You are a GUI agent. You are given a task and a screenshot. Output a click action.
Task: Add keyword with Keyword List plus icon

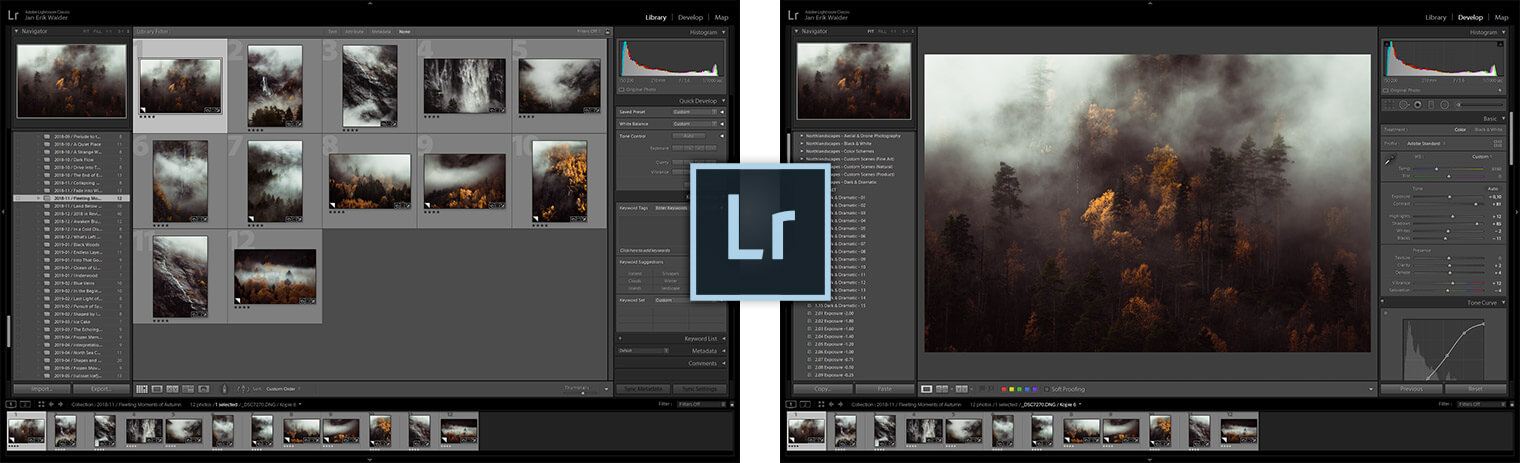[620, 338]
